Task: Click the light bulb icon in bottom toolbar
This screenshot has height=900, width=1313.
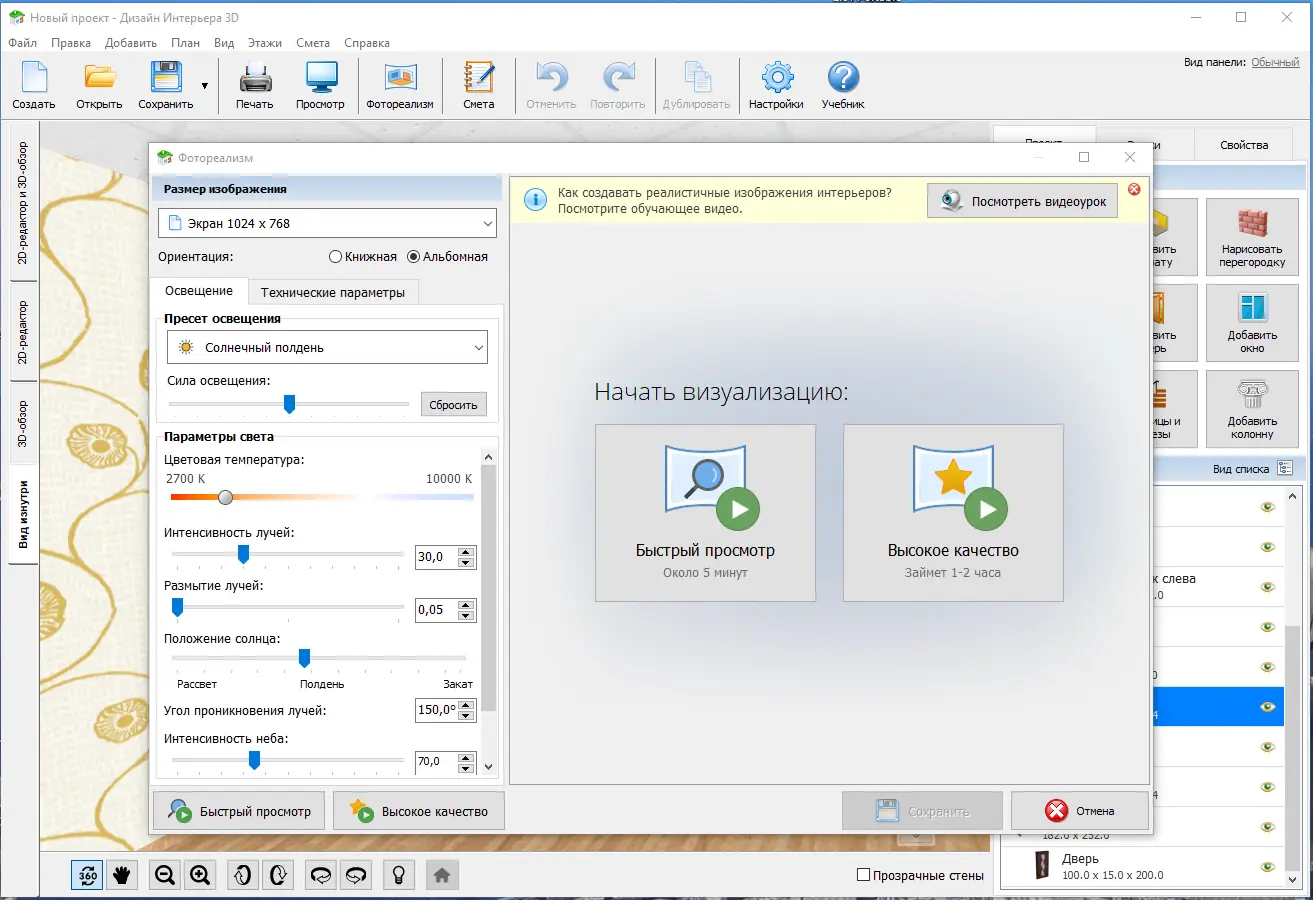Action: point(399,875)
